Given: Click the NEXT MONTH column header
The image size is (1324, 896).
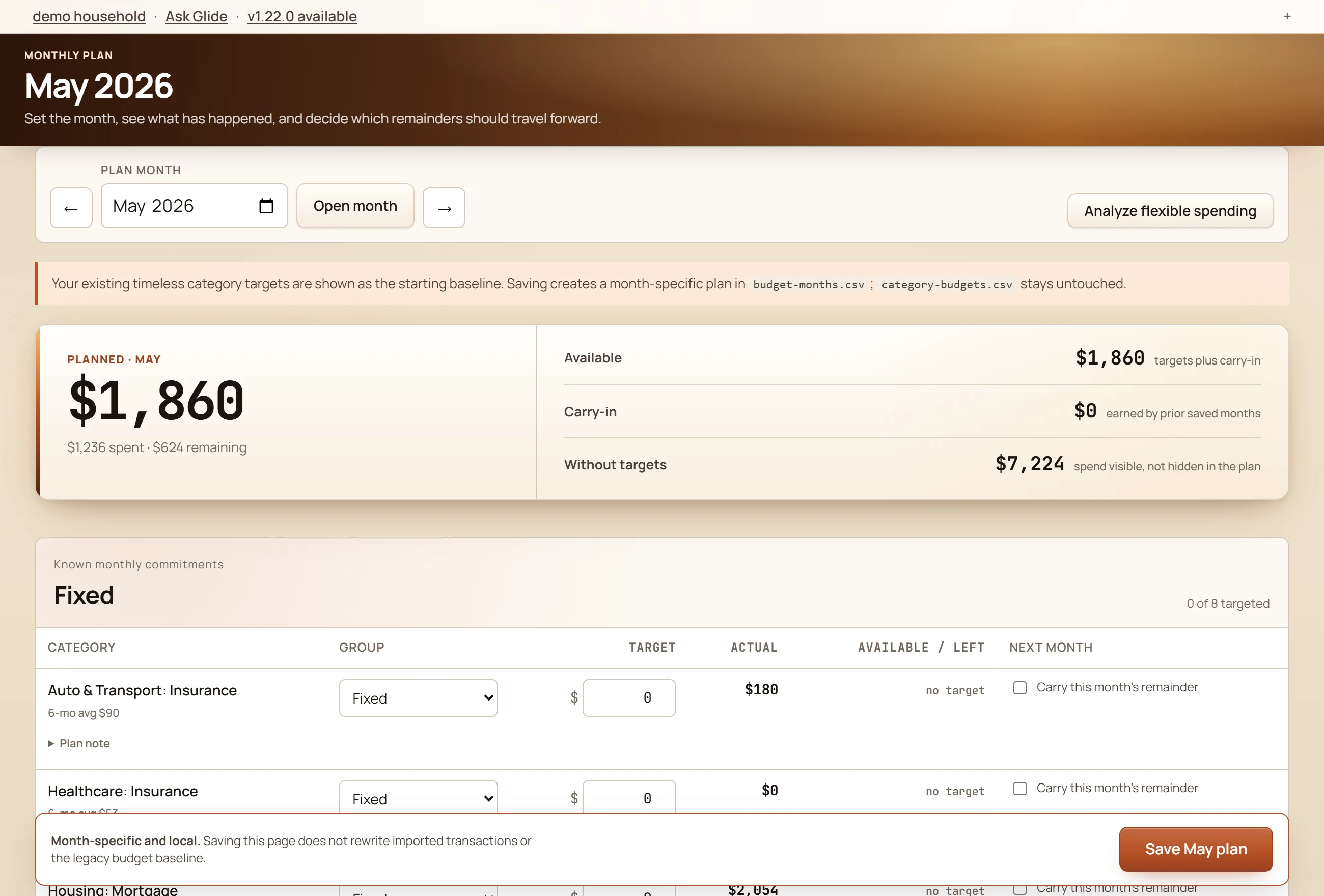Looking at the screenshot, I should click(1051, 648).
